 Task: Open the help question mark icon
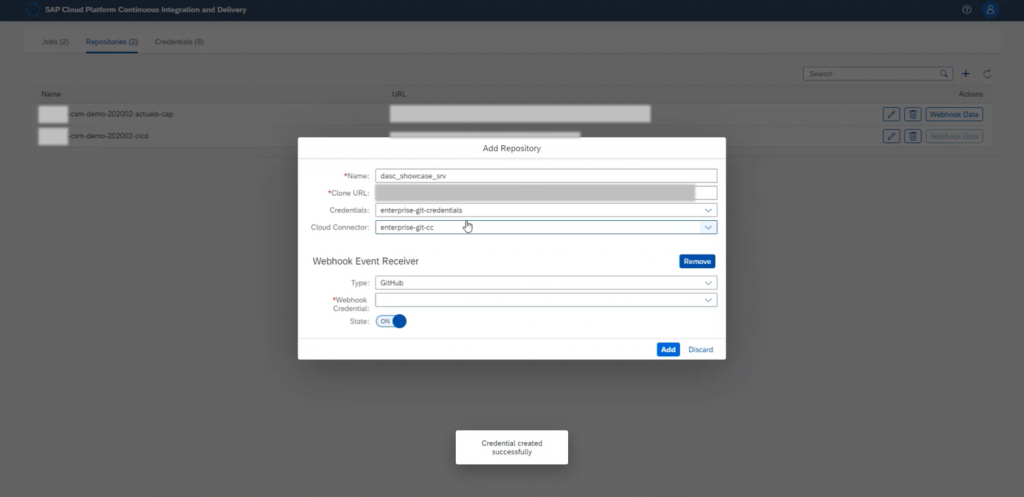[x=967, y=10]
